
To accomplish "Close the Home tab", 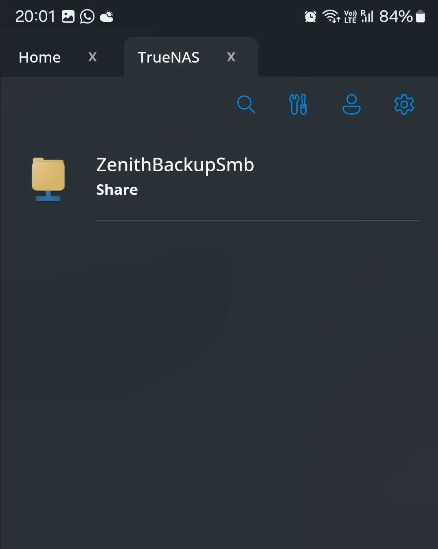I will [x=92, y=57].
